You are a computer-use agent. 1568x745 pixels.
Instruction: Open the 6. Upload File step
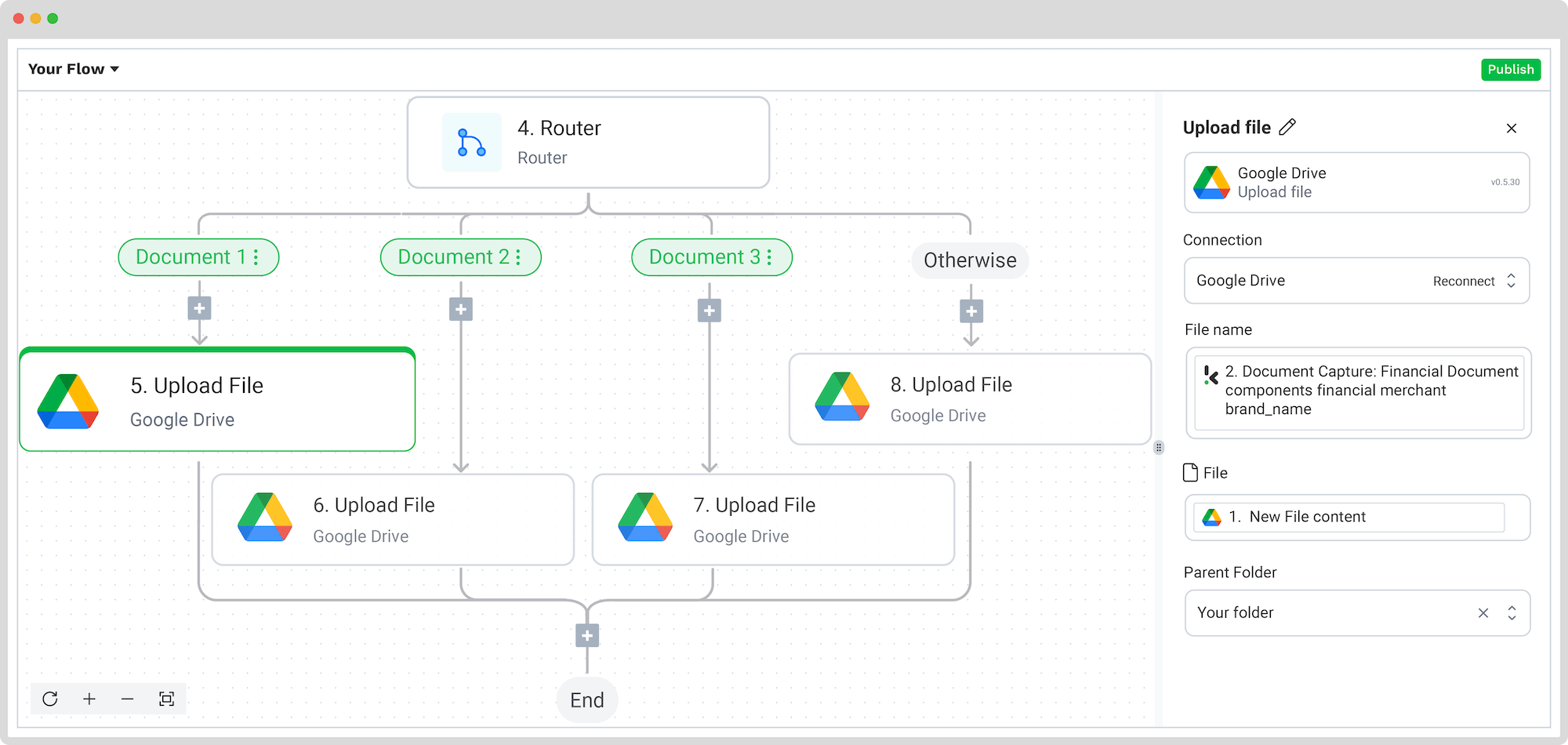point(393,519)
